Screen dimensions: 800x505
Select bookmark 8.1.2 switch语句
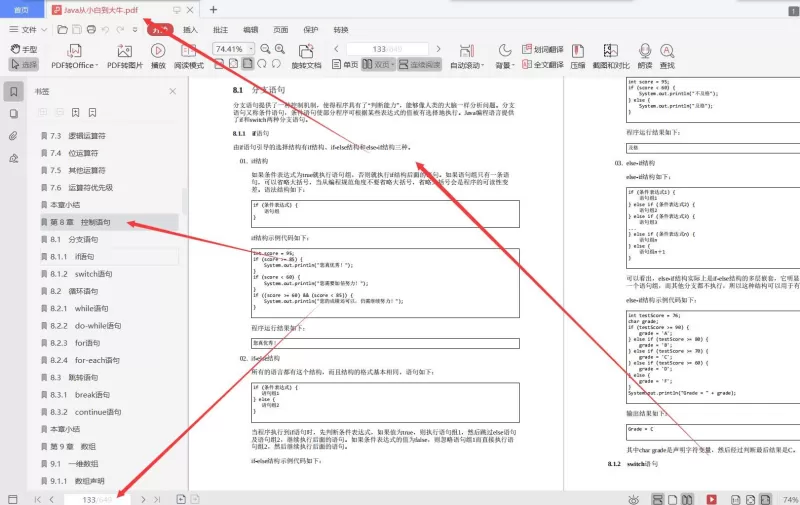(109, 274)
